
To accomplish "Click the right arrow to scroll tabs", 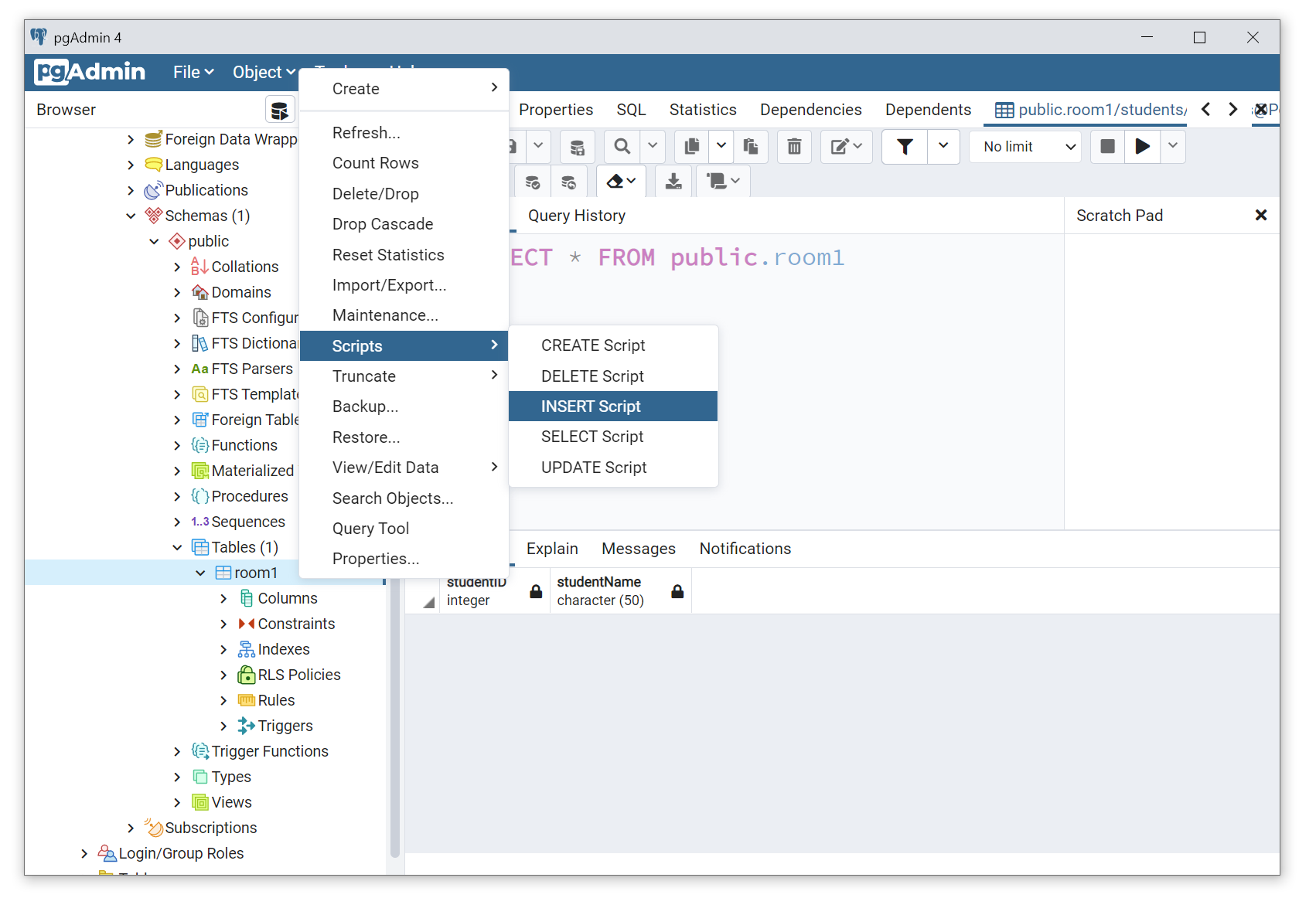I will coord(1233,110).
